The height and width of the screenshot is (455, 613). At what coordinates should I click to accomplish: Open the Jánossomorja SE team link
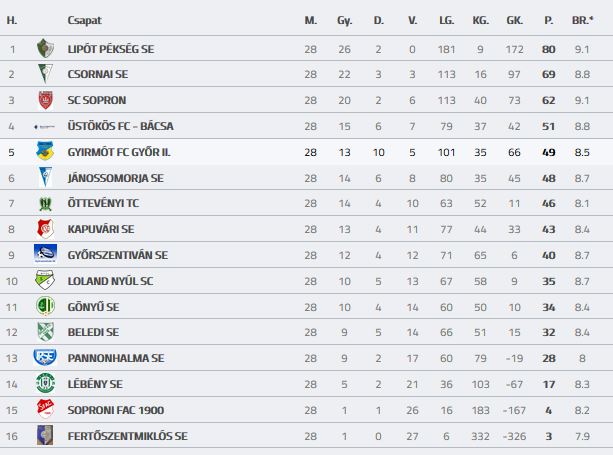click(x=115, y=177)
